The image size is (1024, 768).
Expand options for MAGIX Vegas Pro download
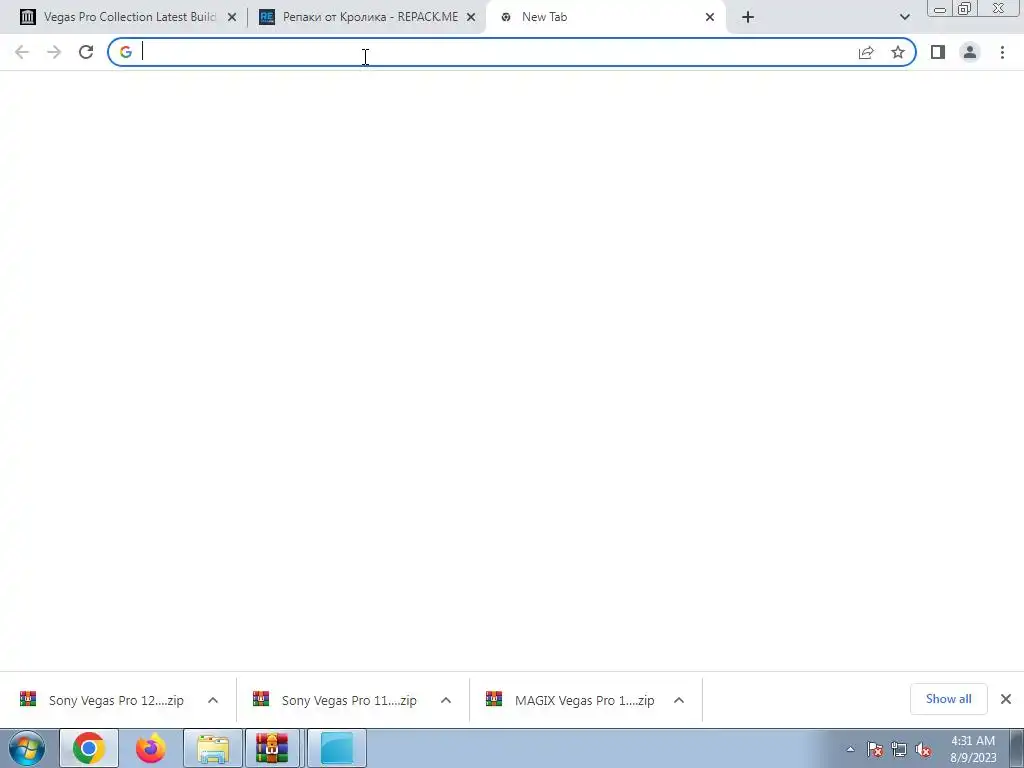pyautogui.click(x=679, y=700)
